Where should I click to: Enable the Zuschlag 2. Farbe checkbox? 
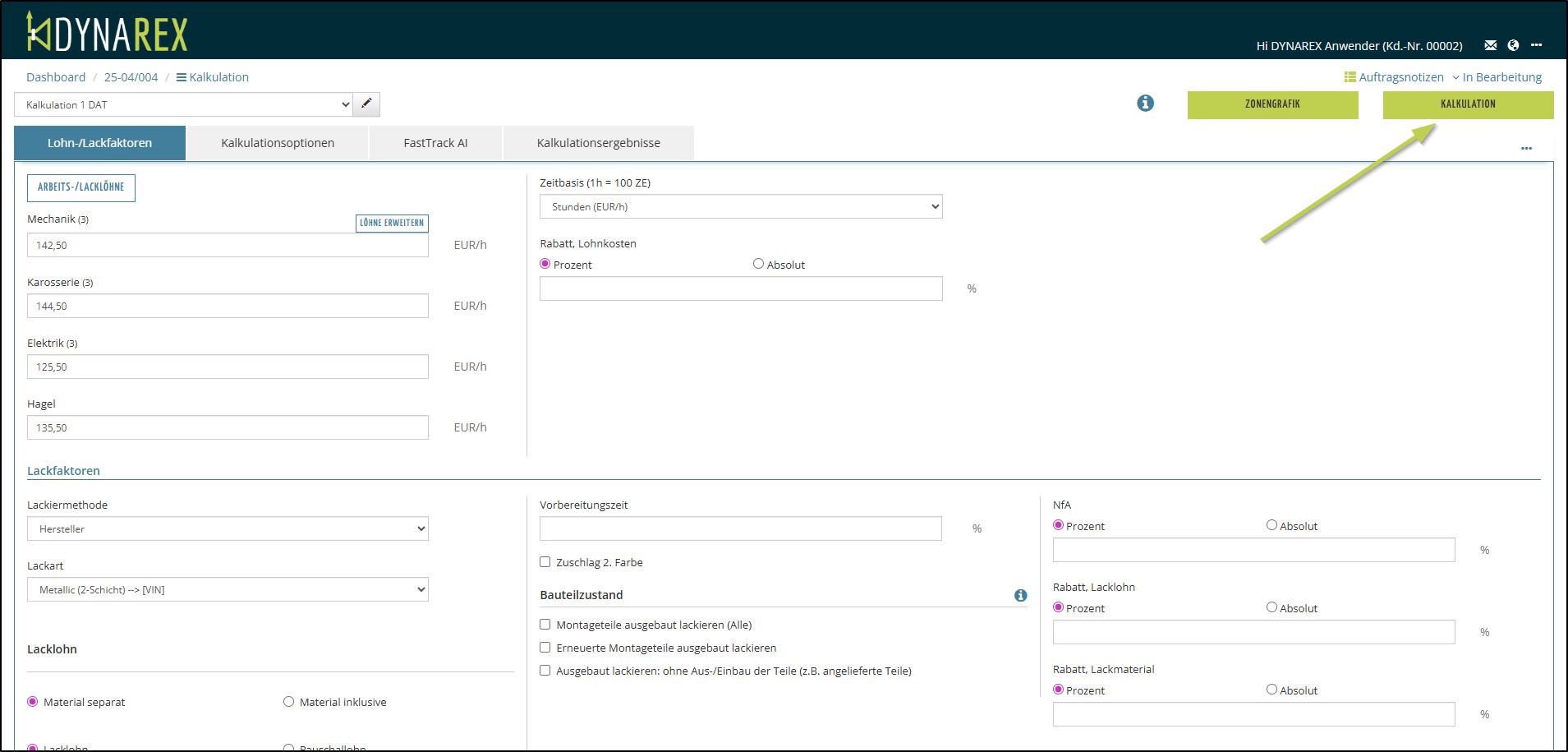545,562
